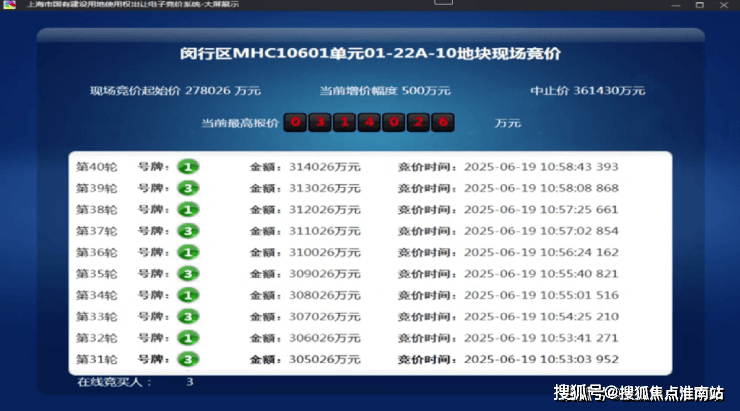
Task: Click the window title text in title bar
Action: point(133,4)
